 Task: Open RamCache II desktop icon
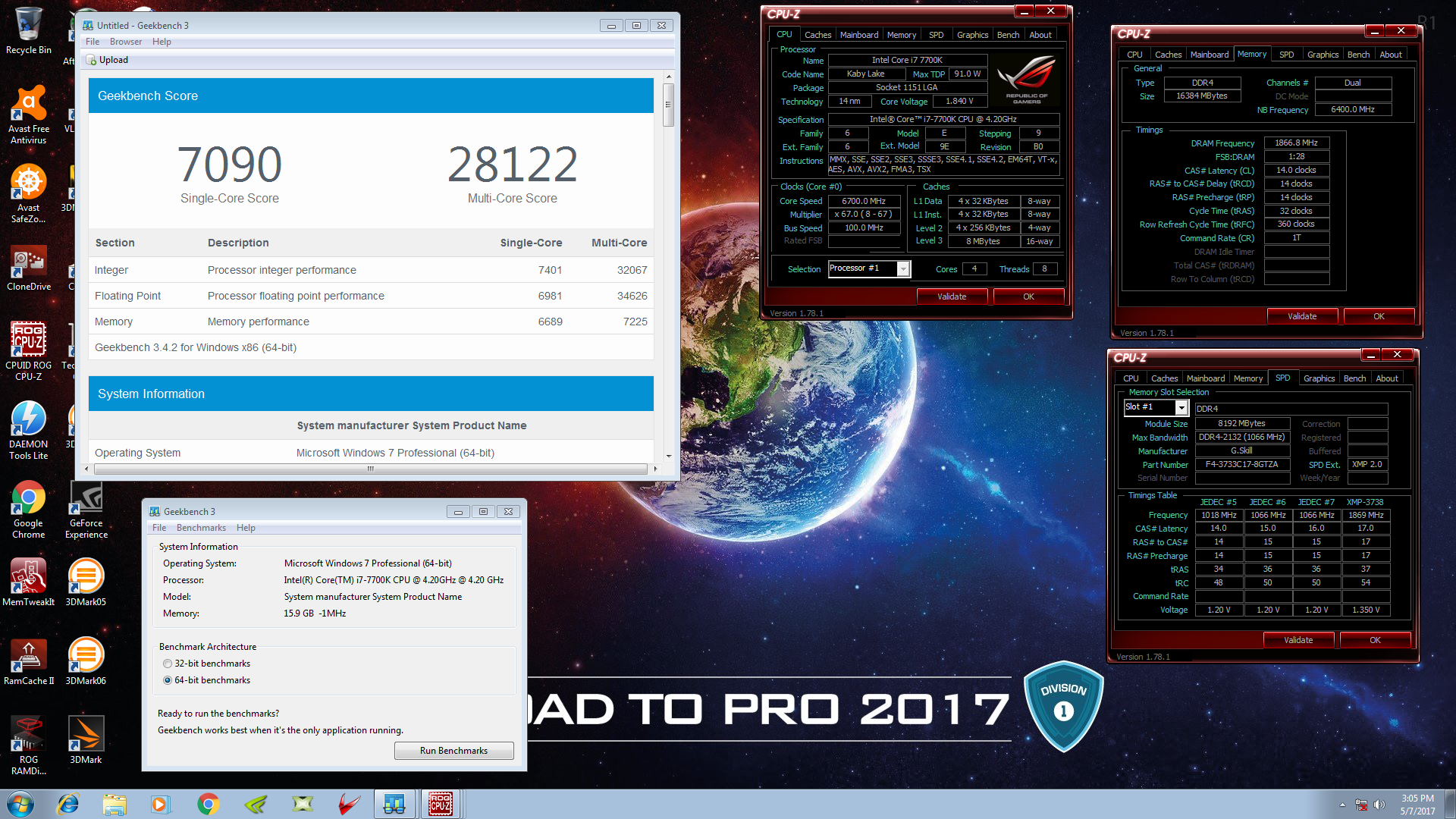coord(28,661)
